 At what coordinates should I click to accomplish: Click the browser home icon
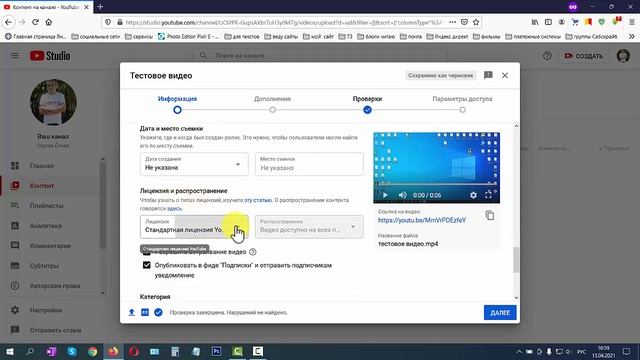tap(49, 22)
